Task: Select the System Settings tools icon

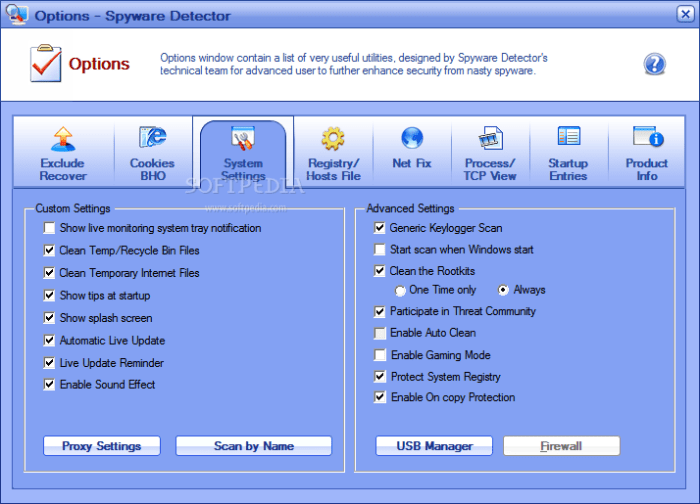Action: (243, 138)
